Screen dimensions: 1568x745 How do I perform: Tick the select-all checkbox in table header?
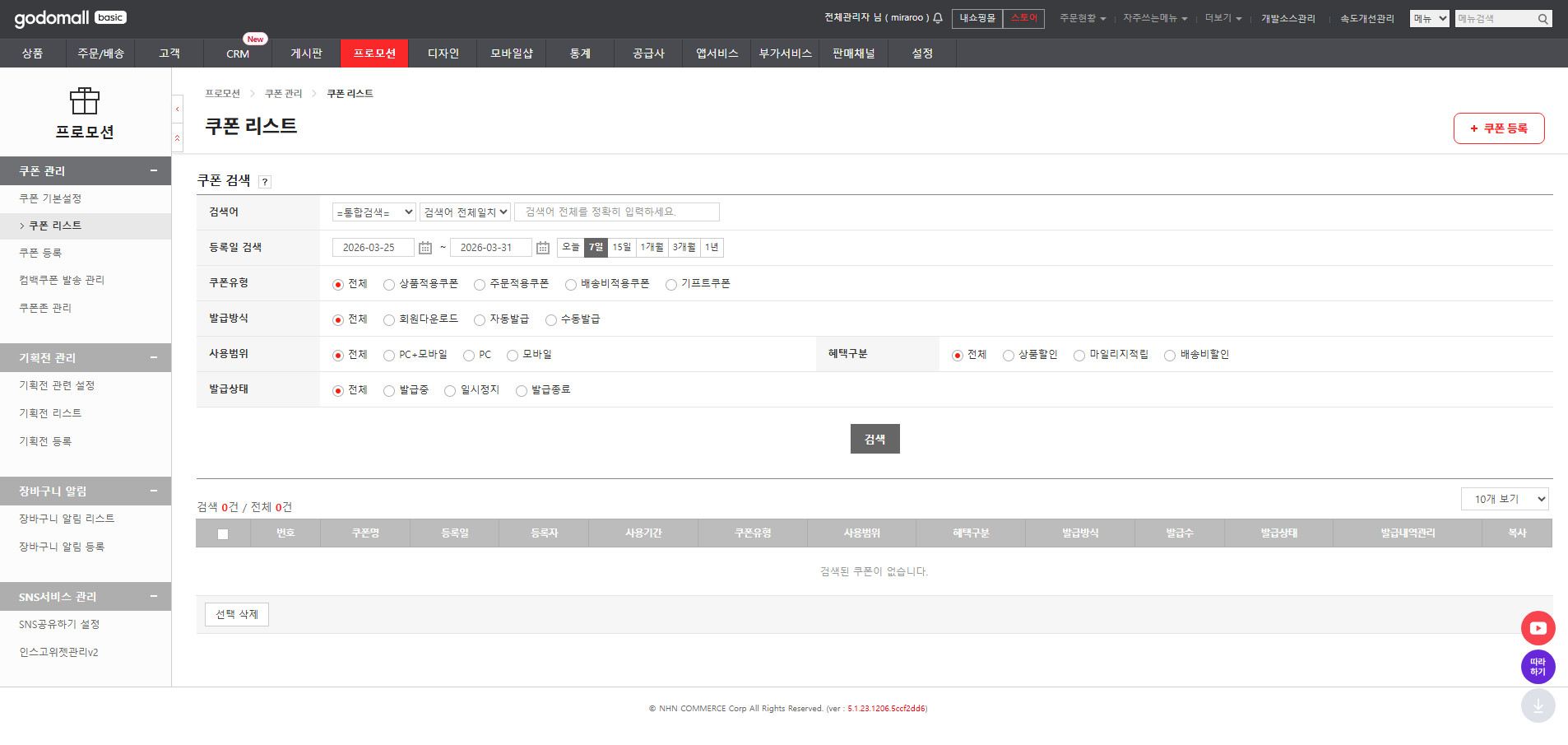pos(223,534)
